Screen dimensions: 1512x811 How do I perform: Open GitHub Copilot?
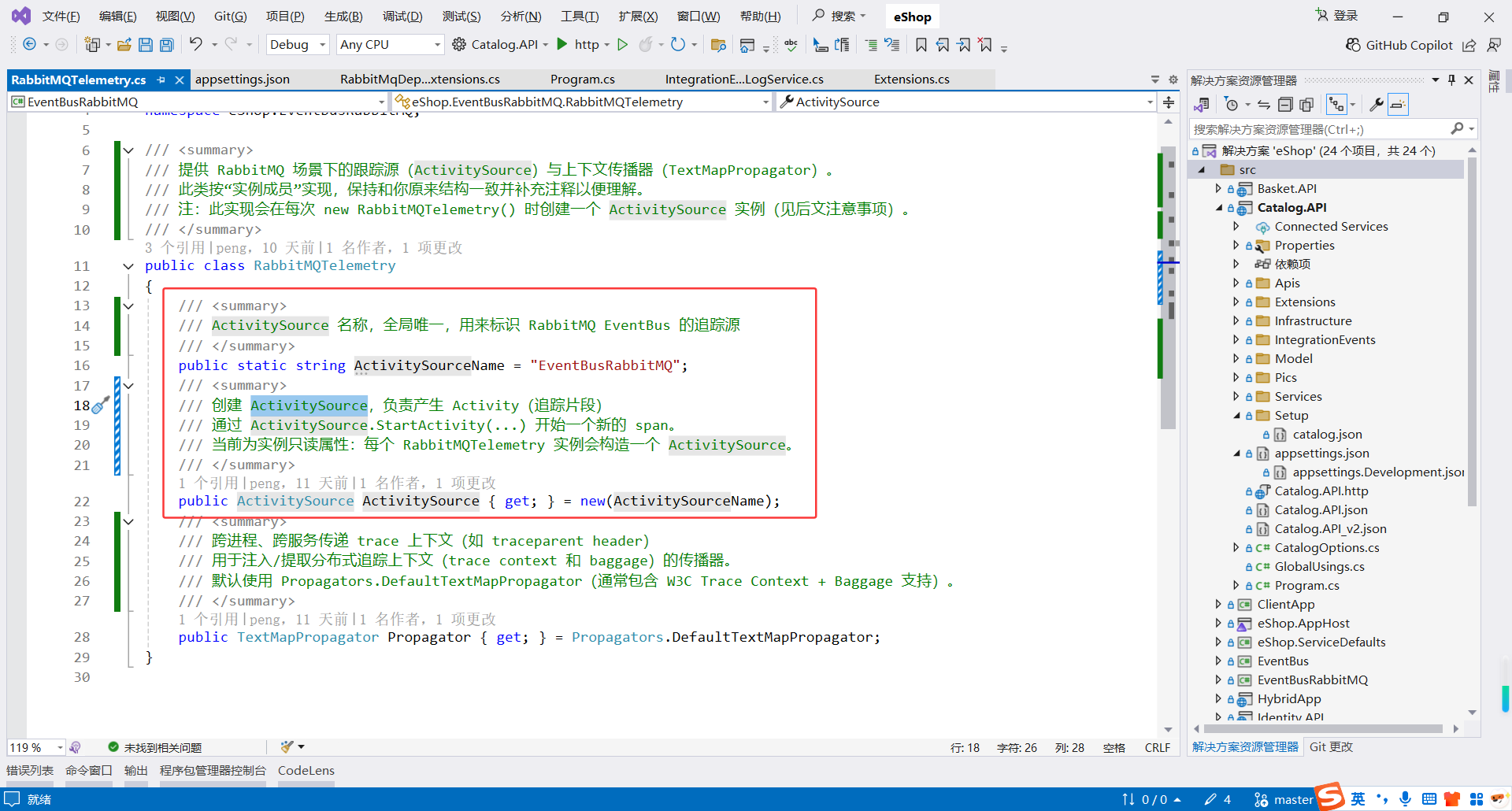[1399, 45]
